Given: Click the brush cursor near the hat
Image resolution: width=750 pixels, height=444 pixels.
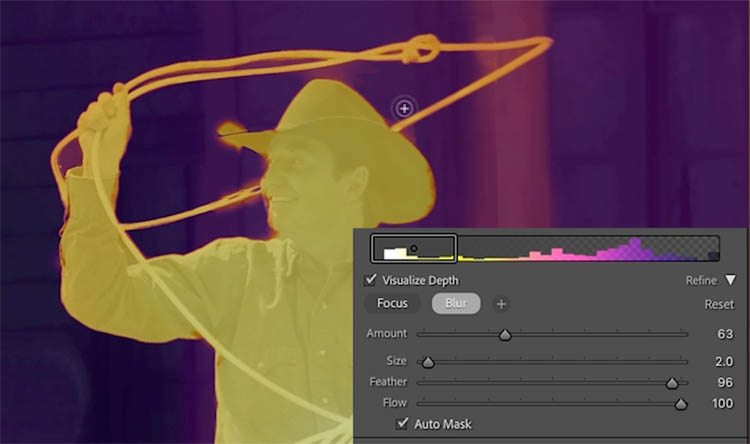Looking at the screenshot, I should [404, 108].
